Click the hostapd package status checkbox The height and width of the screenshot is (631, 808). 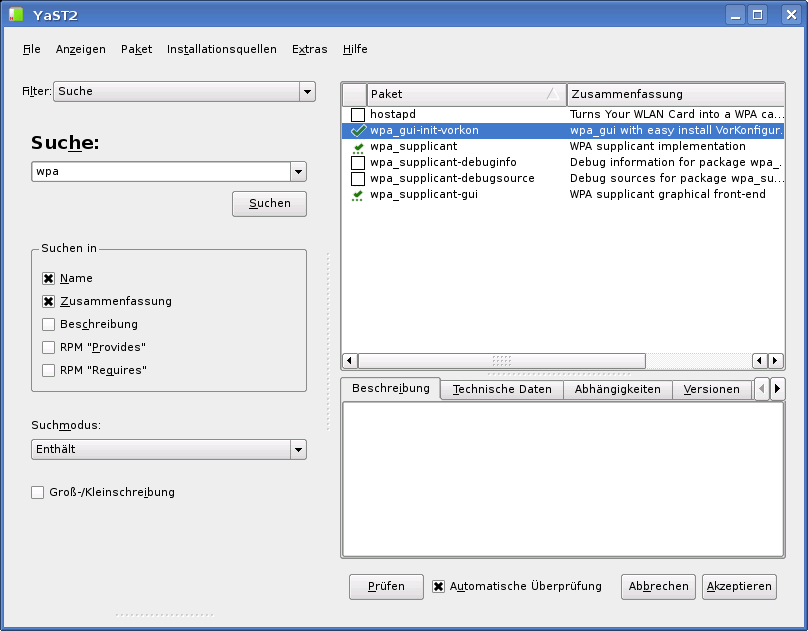pyautogui.click(x=358, y=114)
